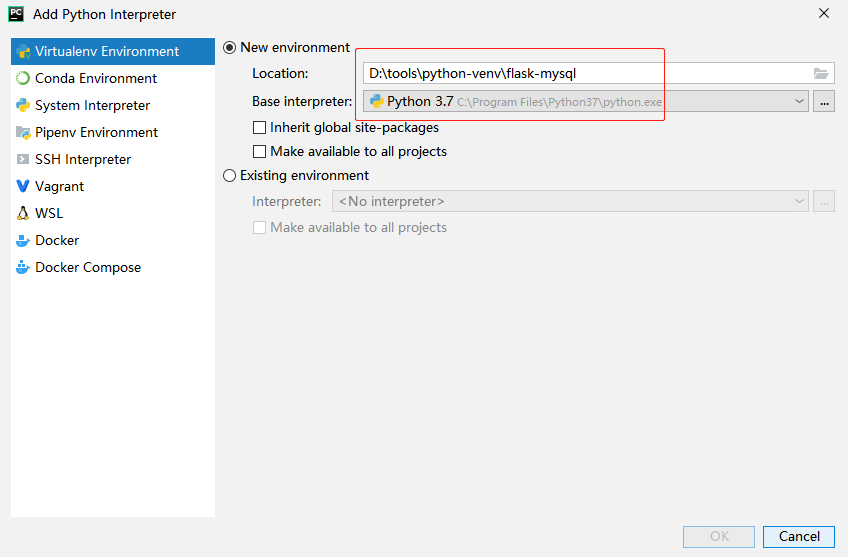Click the Conda Environment circle icon
This screenshot has height=557, width=848.
coord(23,78)
